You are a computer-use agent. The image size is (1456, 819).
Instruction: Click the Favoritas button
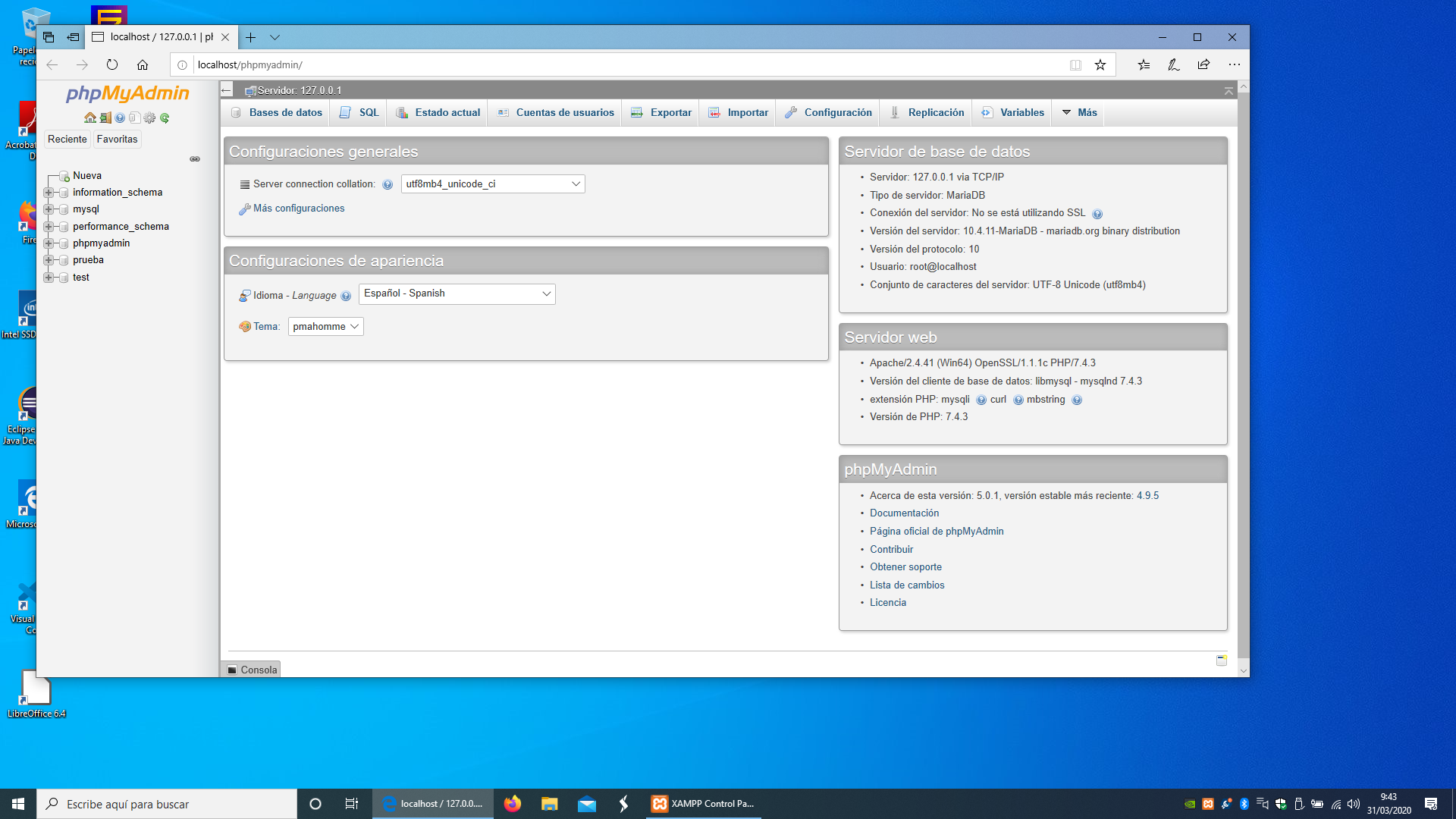coord(118,140)
